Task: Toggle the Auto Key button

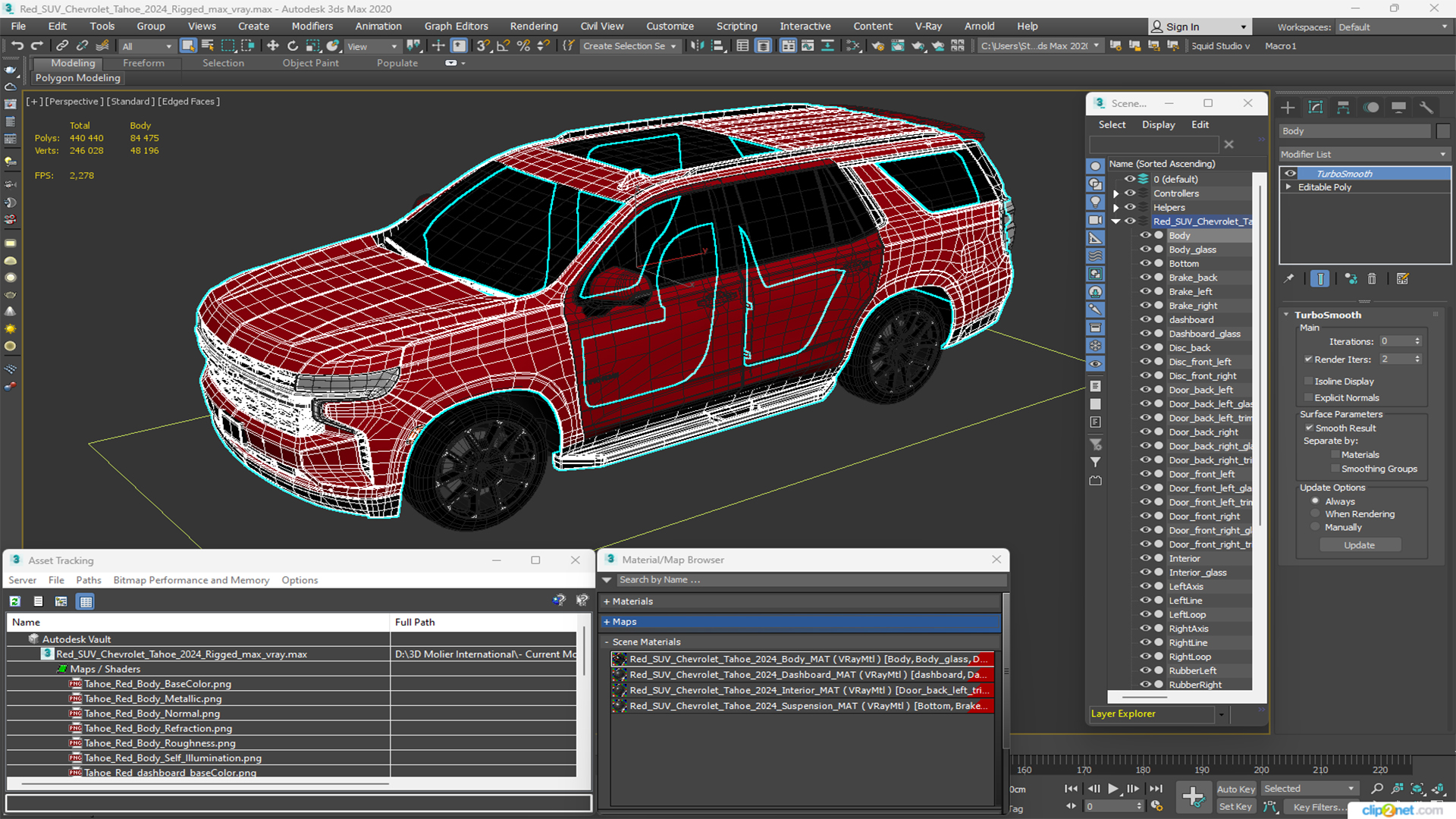Action: pyautogui.click(x=1236, y=789)
